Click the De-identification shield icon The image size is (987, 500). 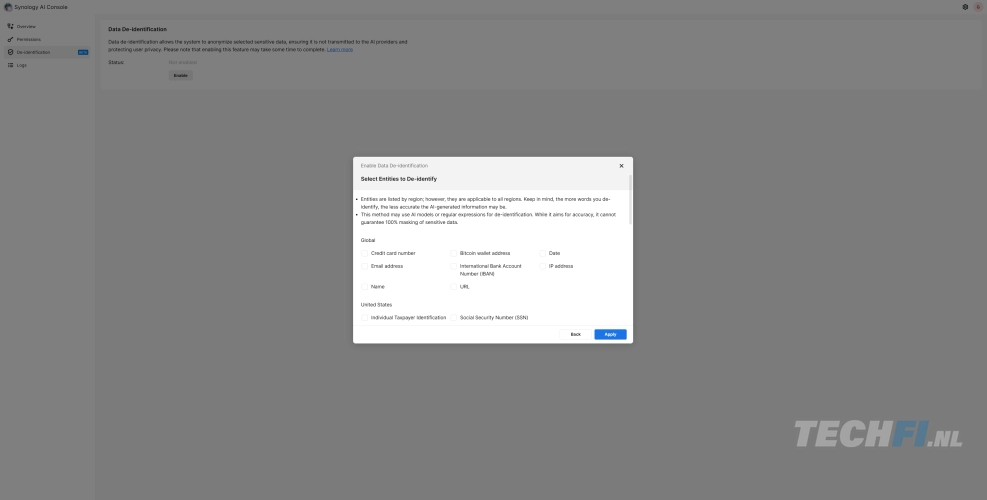[11, 52]
